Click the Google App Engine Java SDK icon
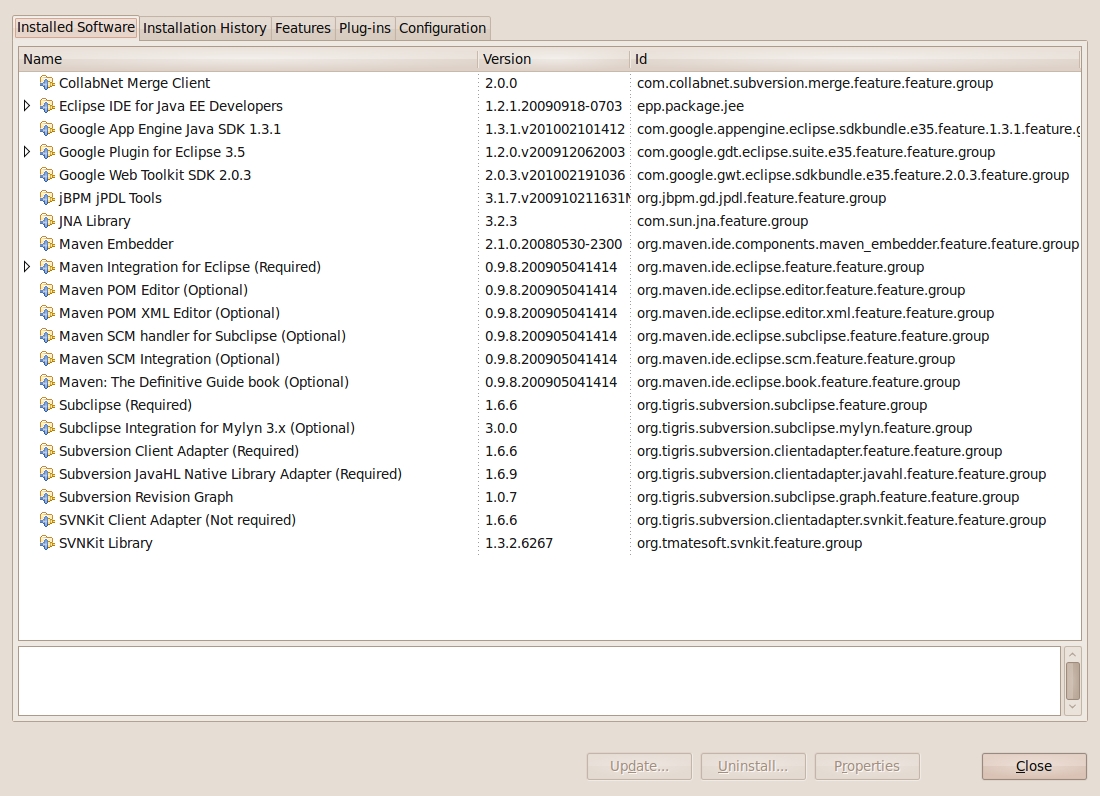 click(x=47, y=129)
